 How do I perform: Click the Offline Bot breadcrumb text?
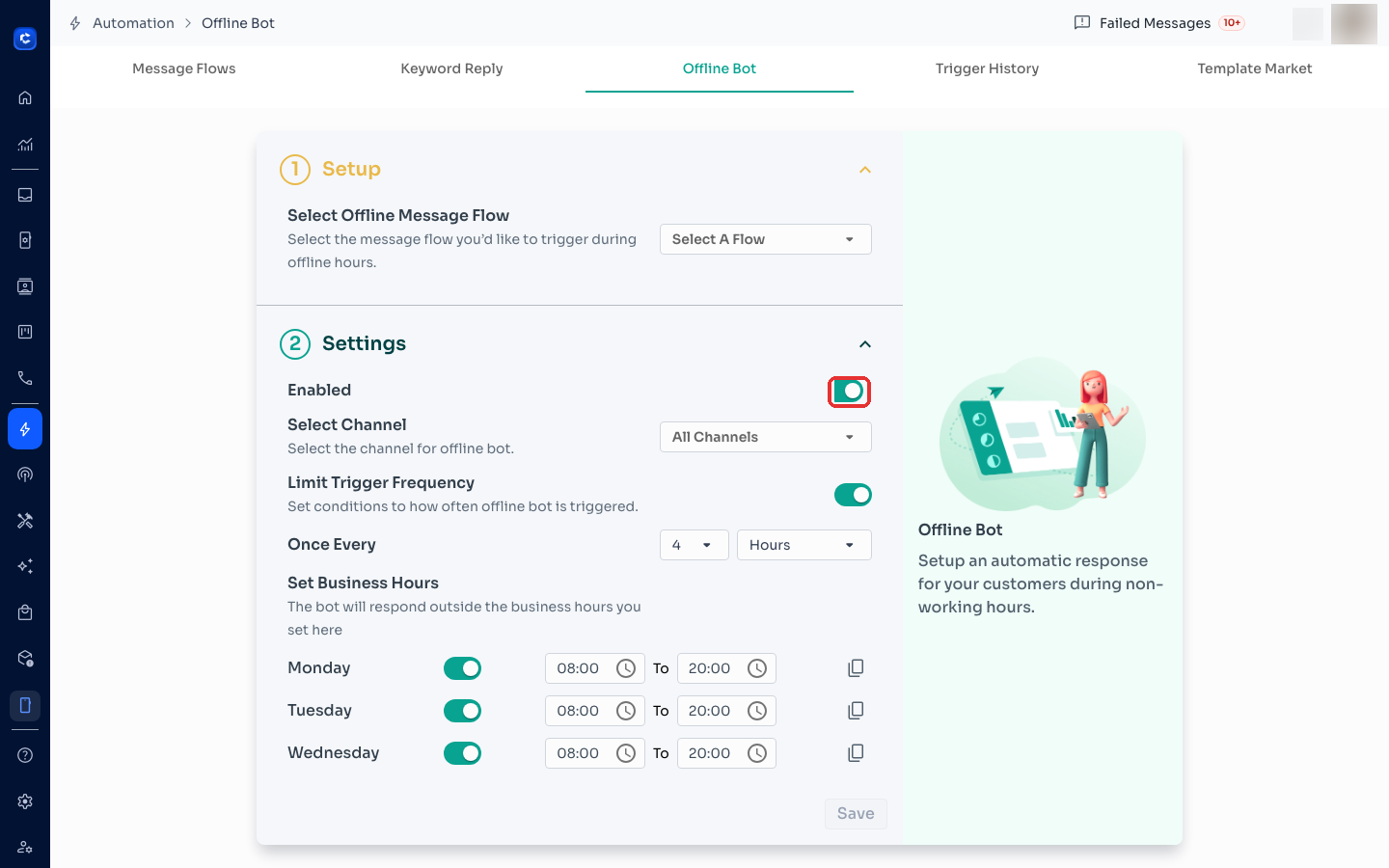pos(238,23)
